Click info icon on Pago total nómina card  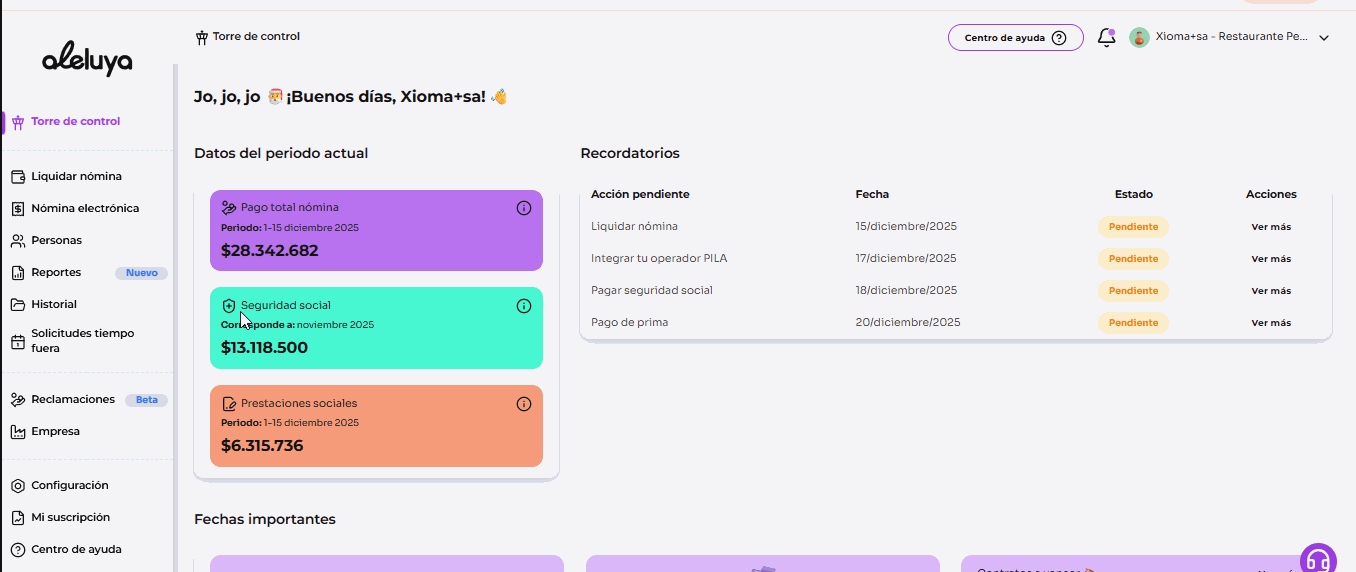523,208
